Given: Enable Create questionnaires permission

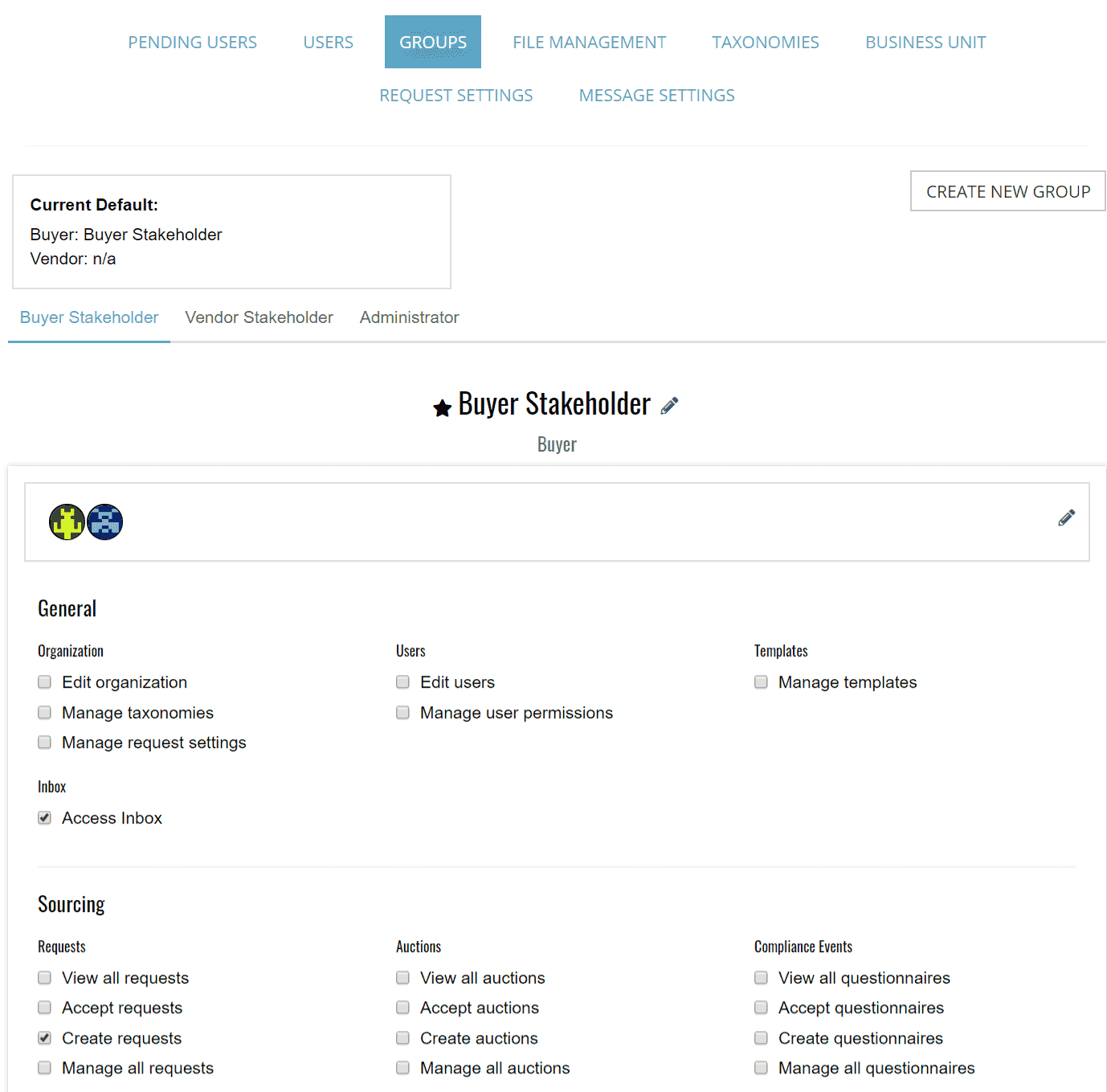Looking at the screenshot, I should [x=762, y=1038].
